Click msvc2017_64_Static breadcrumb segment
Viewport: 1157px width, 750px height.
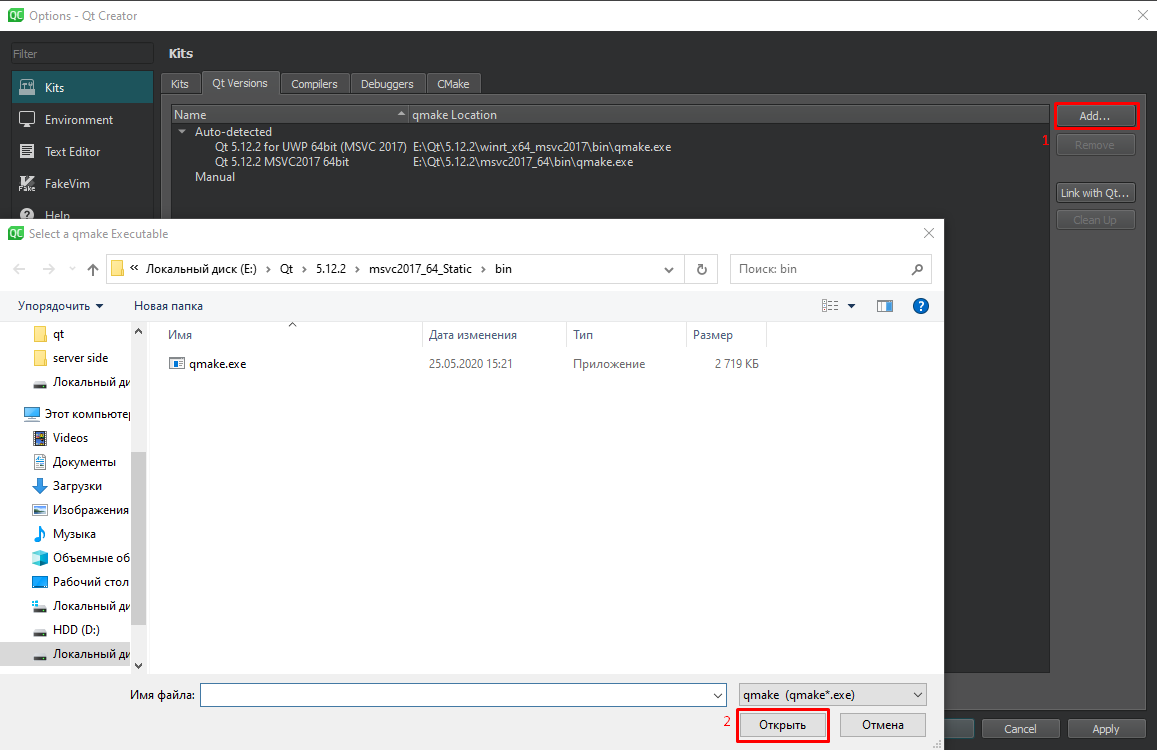pos(420,269)
